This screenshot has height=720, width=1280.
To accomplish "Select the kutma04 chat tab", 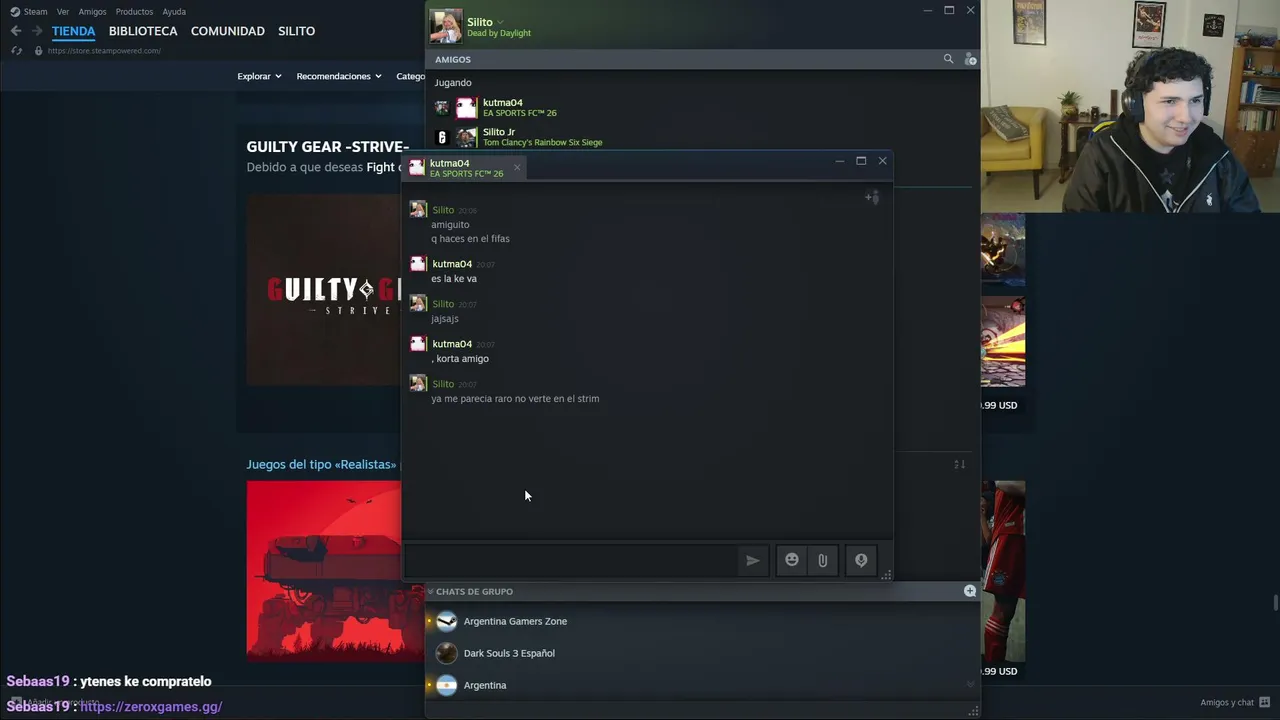I will pos(465,167).
